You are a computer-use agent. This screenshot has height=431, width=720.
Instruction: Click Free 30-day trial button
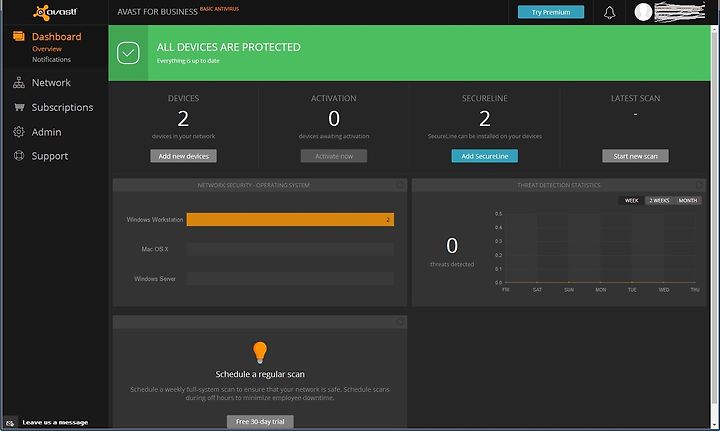[x=260, y=421]
